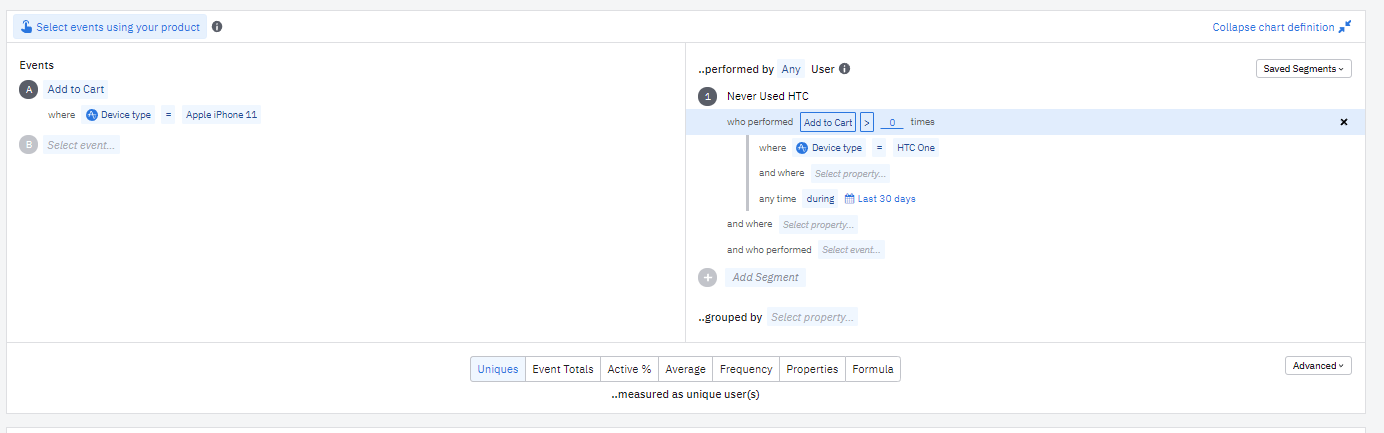Click the calendar icon by Last 30 days
This screenshot has height=433, width=1384.
(850, 199)
